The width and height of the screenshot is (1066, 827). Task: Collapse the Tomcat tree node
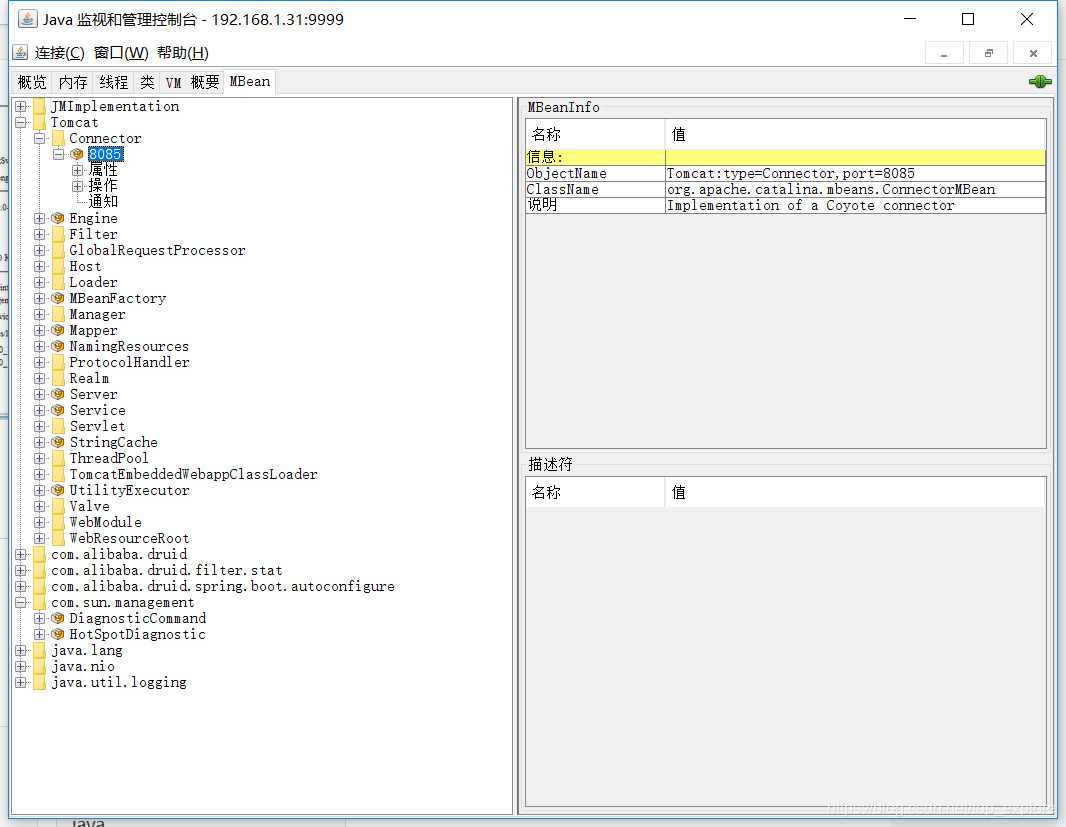21,122
